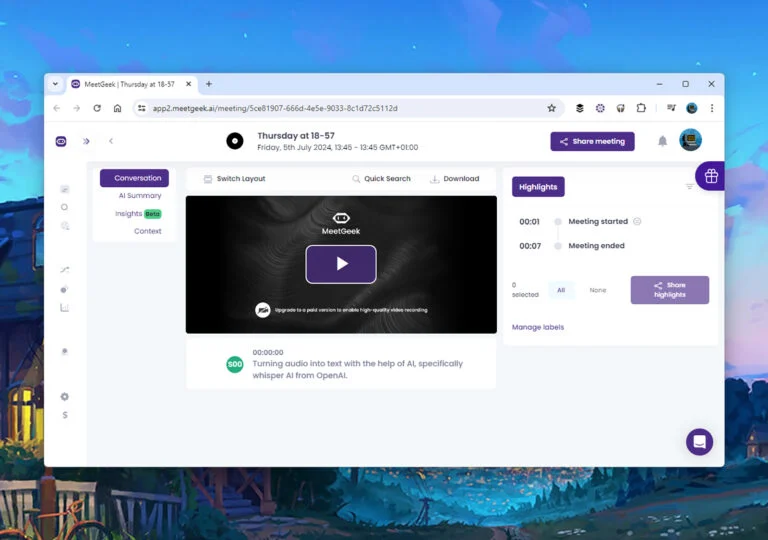Click the MeetGeek logo icon
Screen dimensions: 768x540
pyautogui.click(x=61, y=141)
